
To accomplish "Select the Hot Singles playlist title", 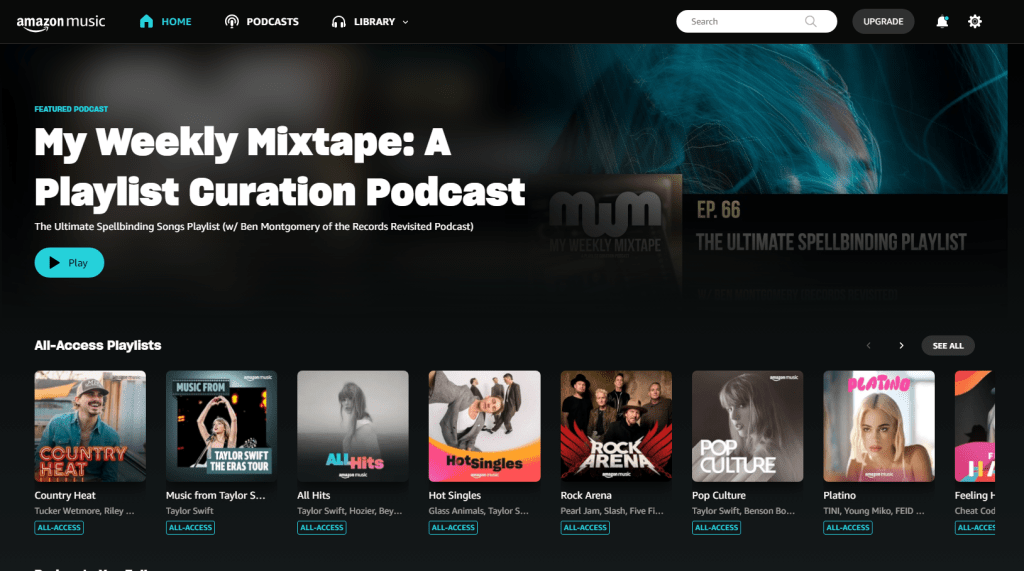I will click(x=455, y=495).
